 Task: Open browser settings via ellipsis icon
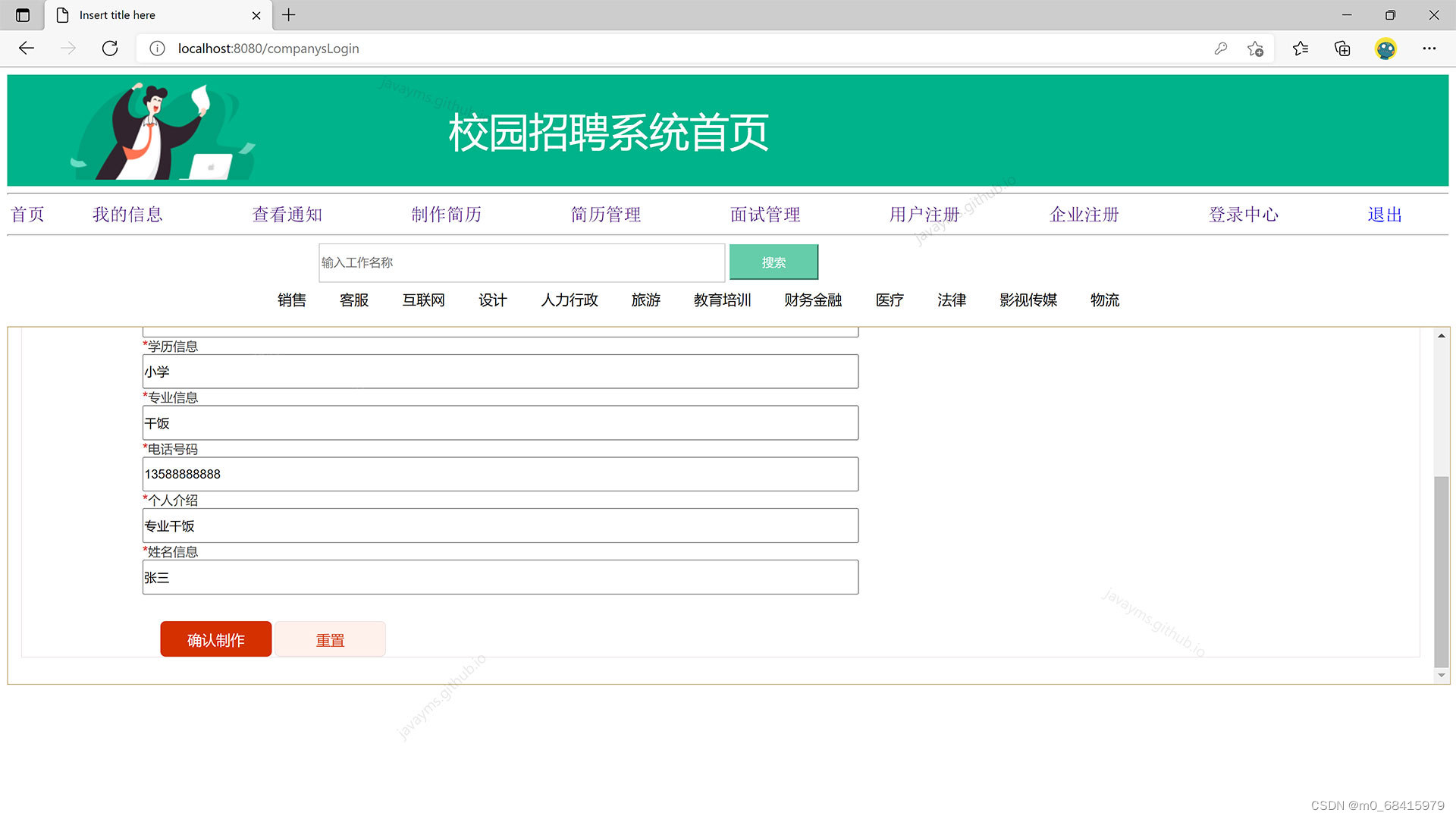tap(1429, 48)
